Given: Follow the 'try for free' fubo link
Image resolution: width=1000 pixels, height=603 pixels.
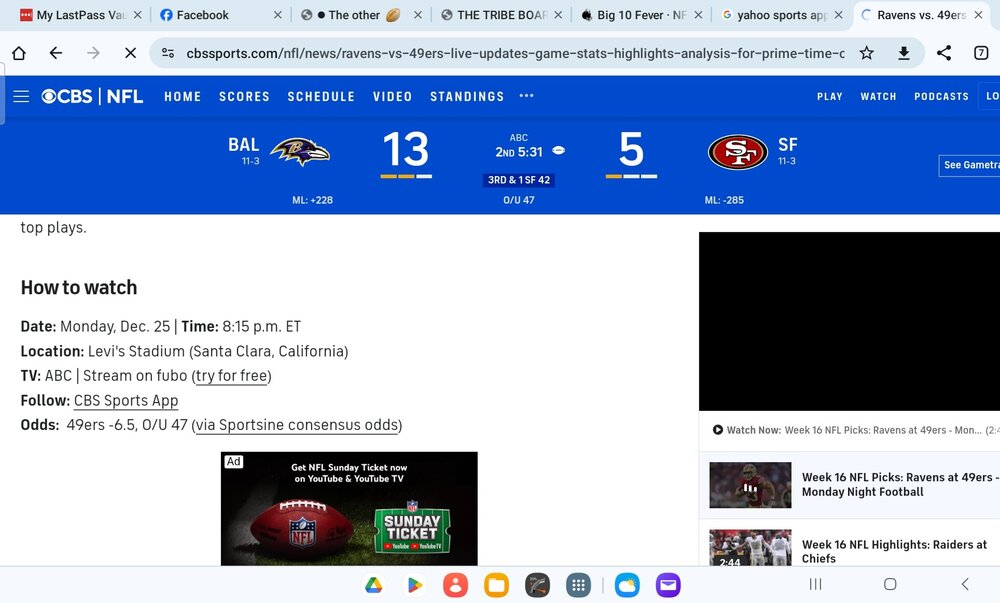Looking at the screenshot, I should click(232, 376).
